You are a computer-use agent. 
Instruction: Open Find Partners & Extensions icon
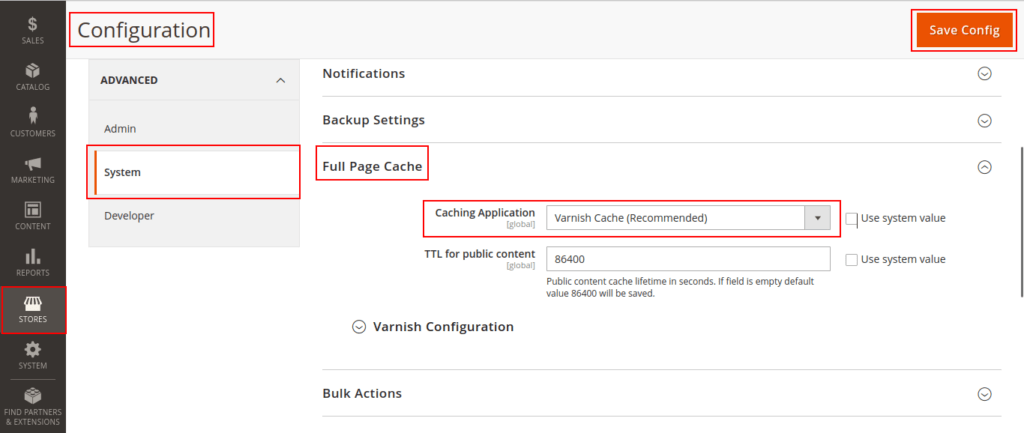click(33, 397)
